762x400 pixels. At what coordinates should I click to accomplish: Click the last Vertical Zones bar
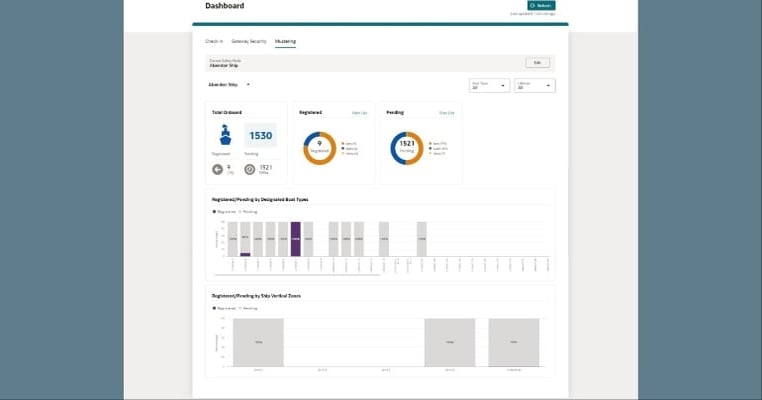514,342
